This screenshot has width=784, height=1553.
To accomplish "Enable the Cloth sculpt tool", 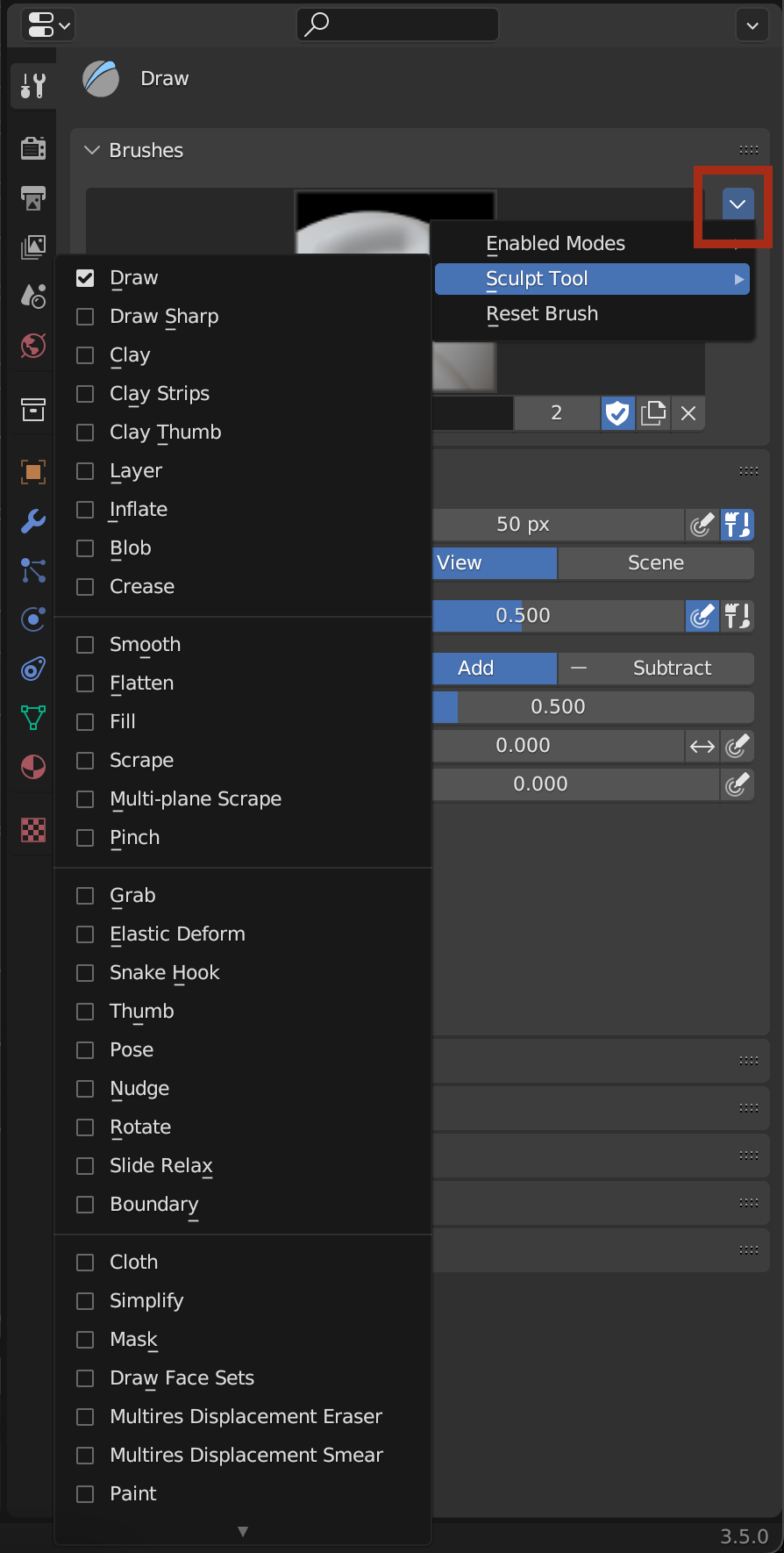I will pyautogui.click(x=85, y=1263).
